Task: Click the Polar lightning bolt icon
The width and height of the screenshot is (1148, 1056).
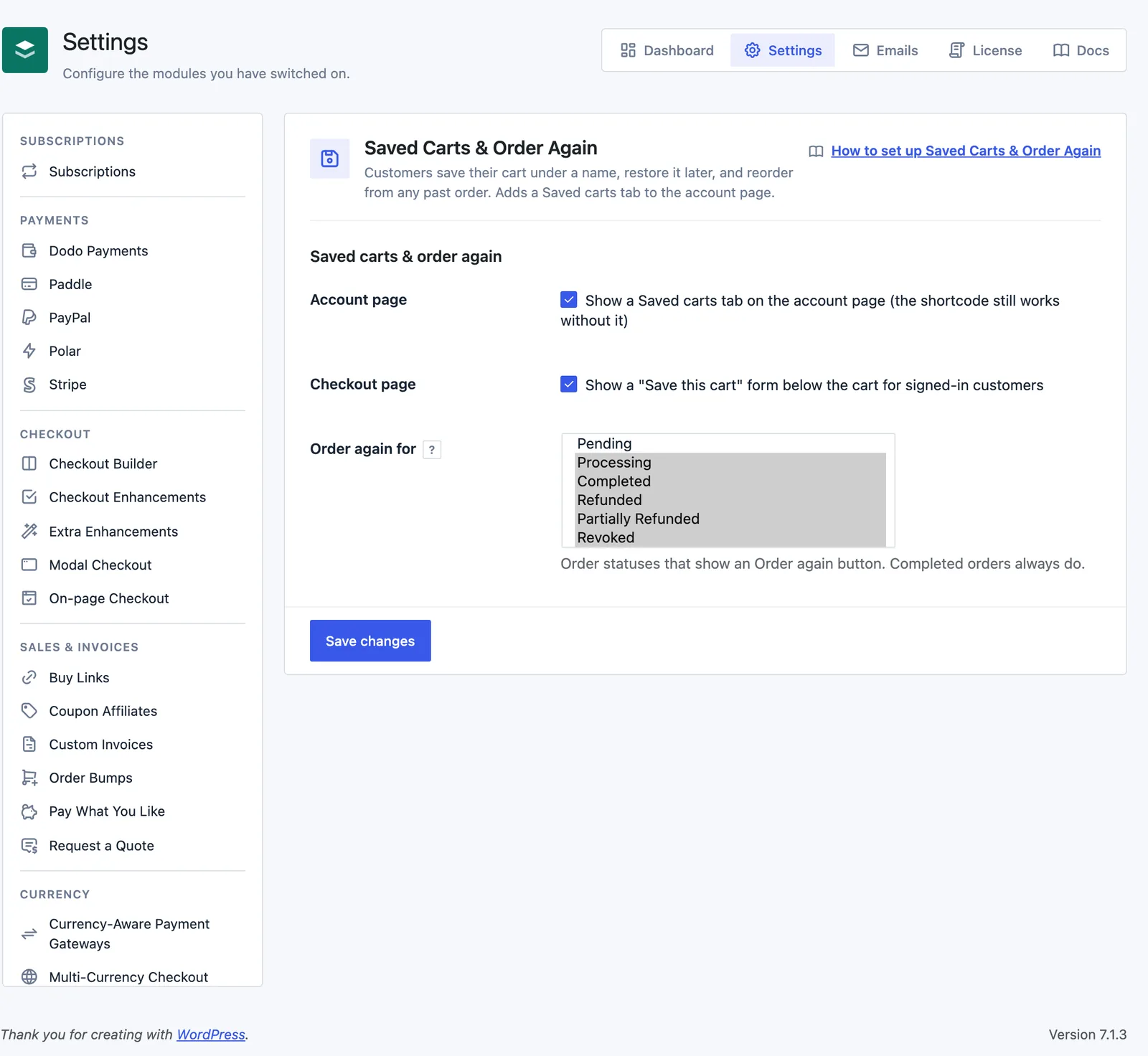Action: (x=29, y=351)
